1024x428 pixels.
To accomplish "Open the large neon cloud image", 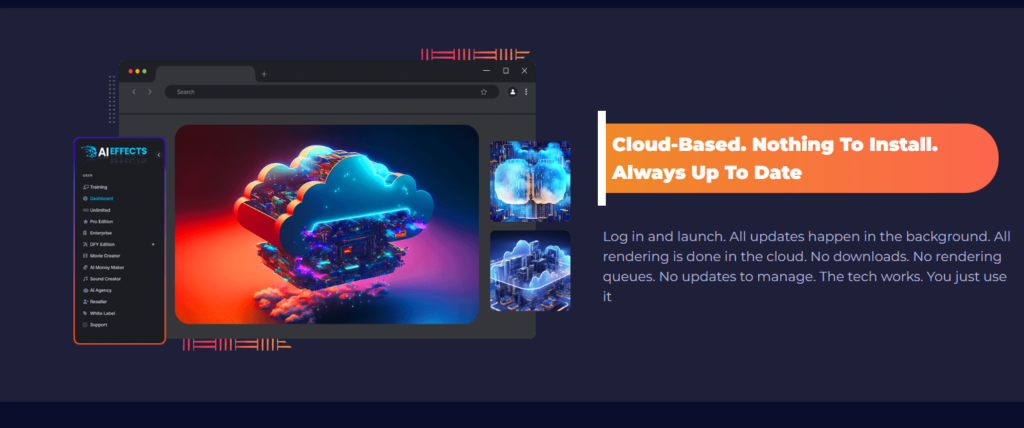I will coord(327,224).
